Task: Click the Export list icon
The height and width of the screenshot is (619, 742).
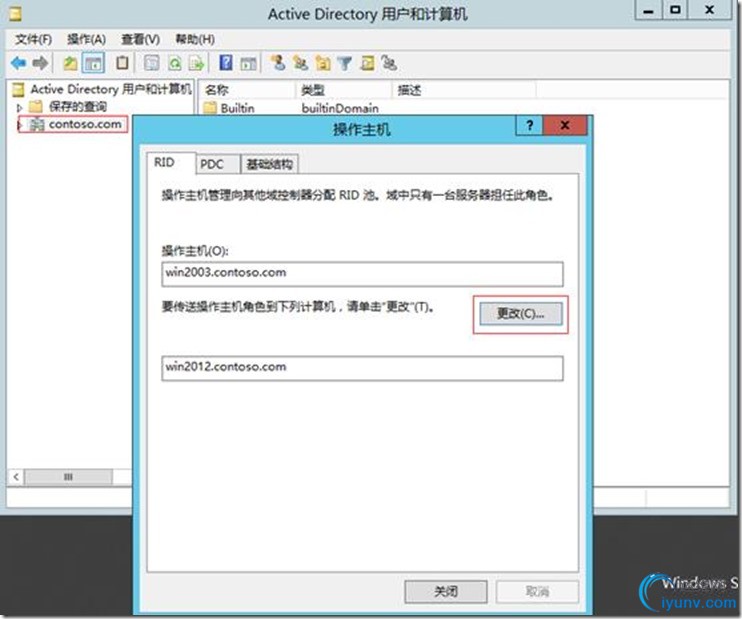Action: [196, 63]
